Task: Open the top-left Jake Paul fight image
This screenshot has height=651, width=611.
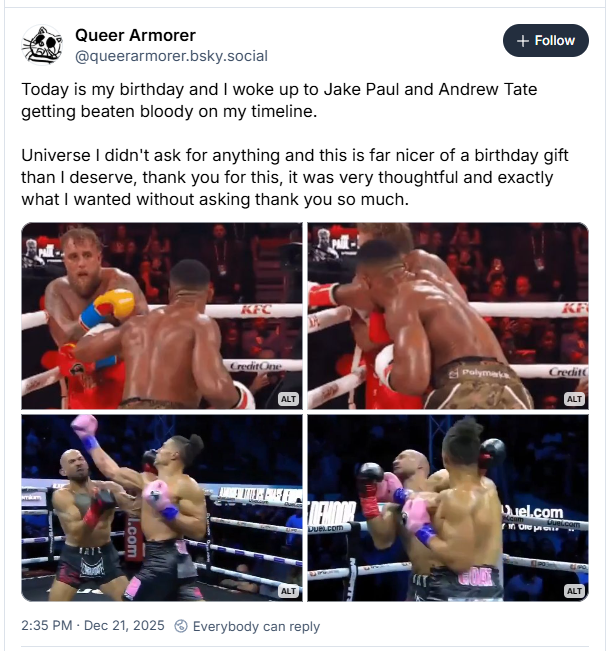Action: pos(162,316)
